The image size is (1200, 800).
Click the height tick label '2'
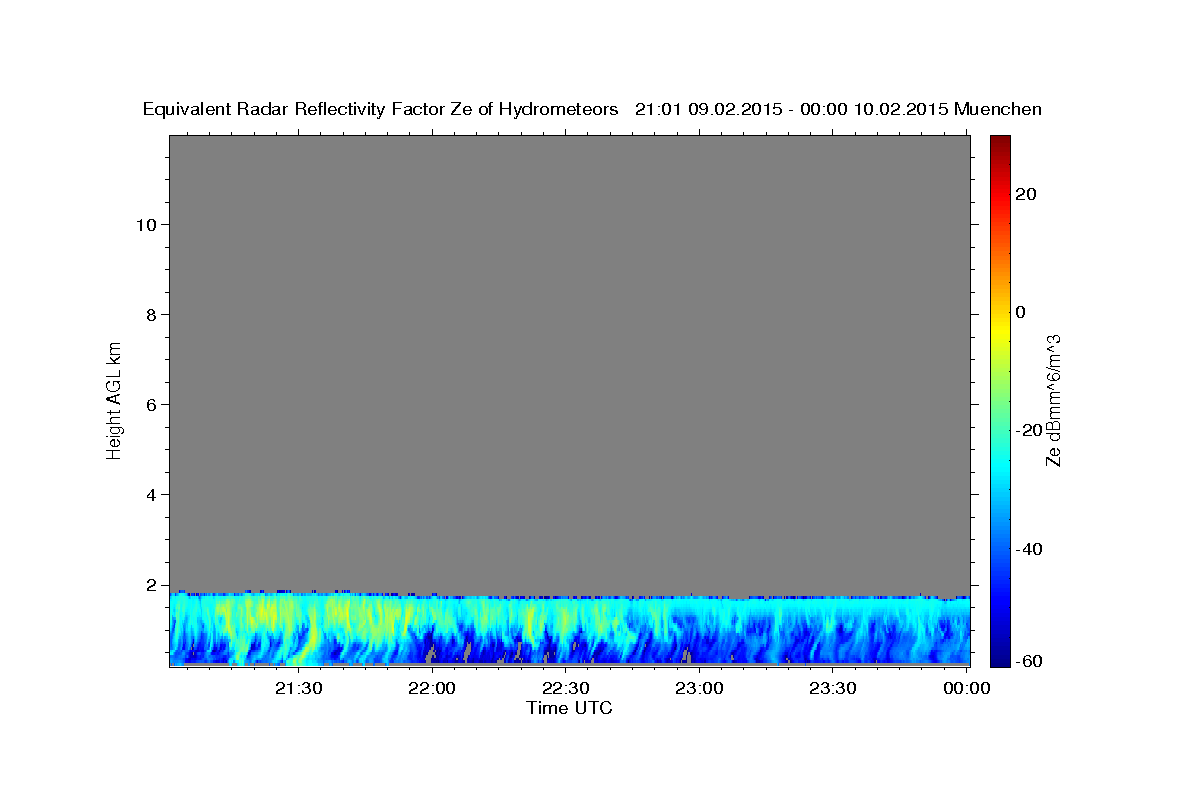tap(152, 584)
